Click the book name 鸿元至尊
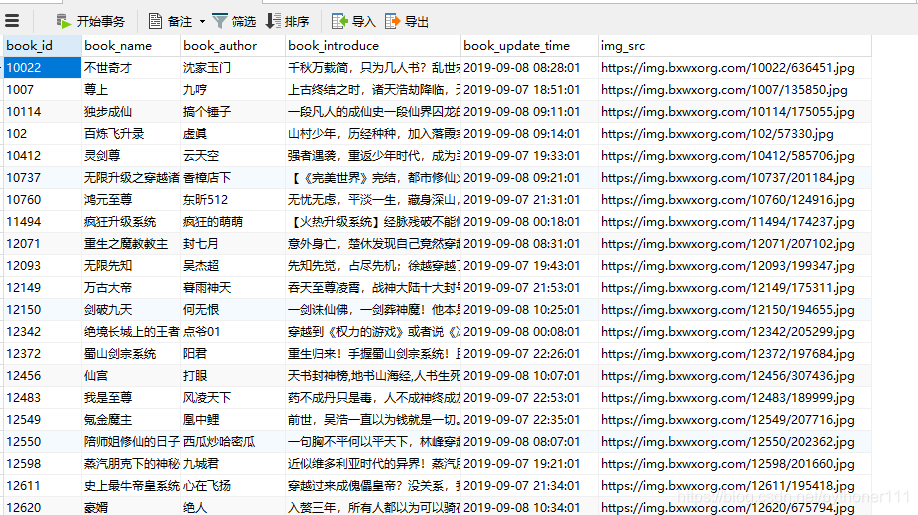Viewport: 918px width, 515px height. [x=108, y=200]
